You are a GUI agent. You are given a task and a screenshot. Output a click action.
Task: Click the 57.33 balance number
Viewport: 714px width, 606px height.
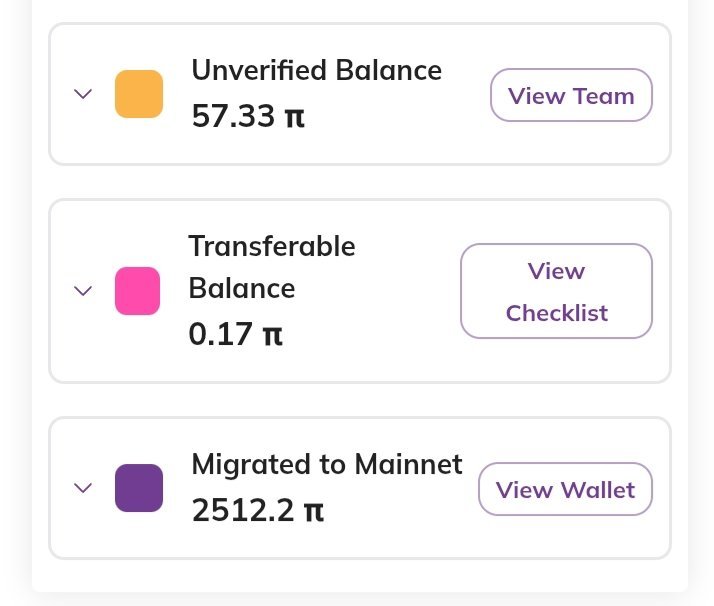(233, 117)
